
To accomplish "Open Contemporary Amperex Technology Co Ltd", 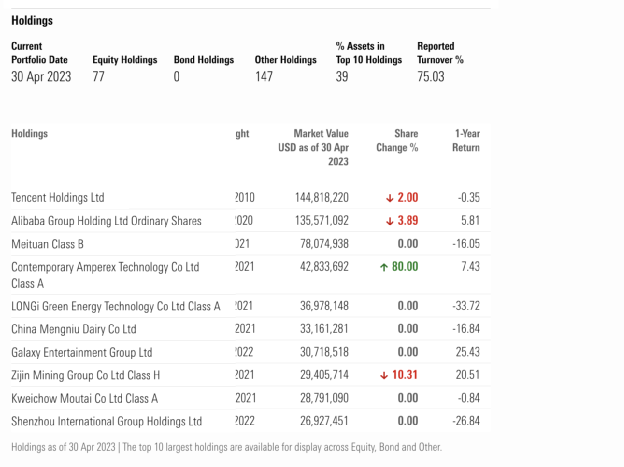I will (x=105, y=267).
